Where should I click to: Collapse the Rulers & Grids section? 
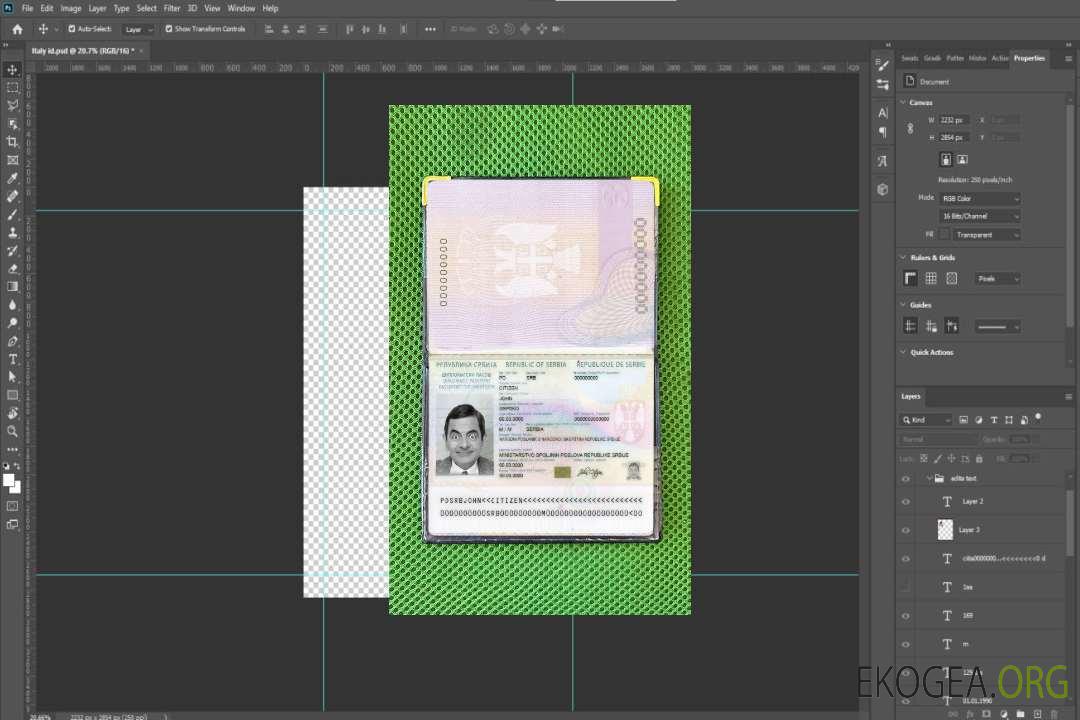[x=903, y=258]
